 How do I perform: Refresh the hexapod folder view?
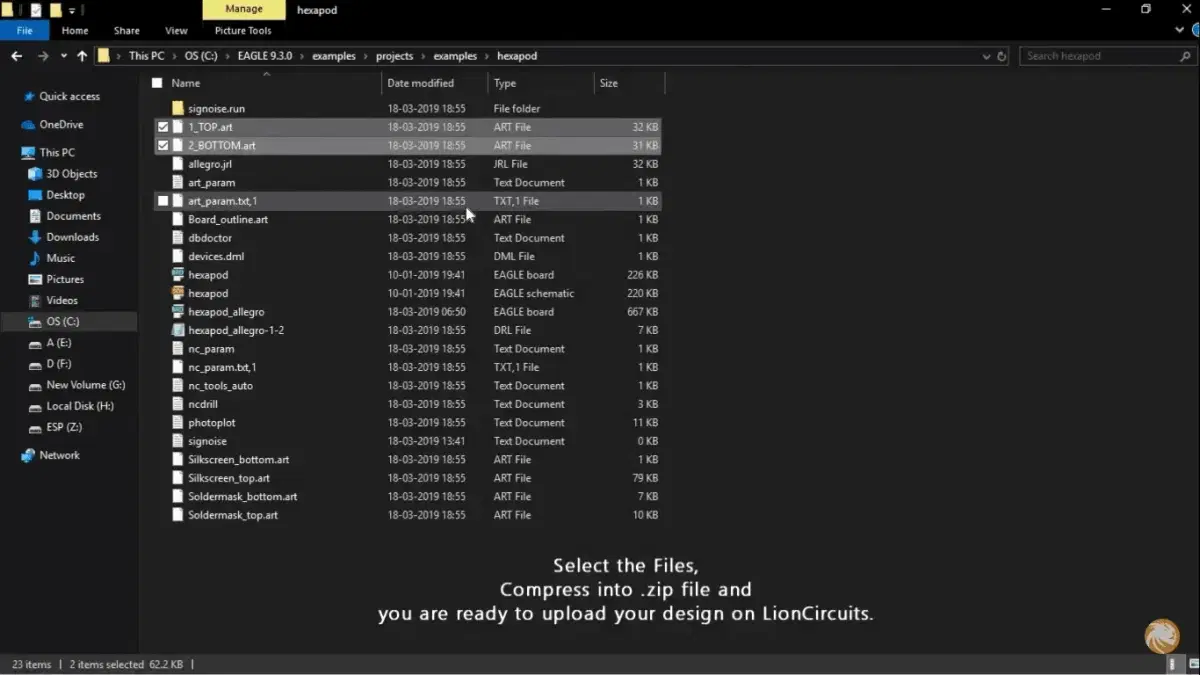[x=1002, y=56]
